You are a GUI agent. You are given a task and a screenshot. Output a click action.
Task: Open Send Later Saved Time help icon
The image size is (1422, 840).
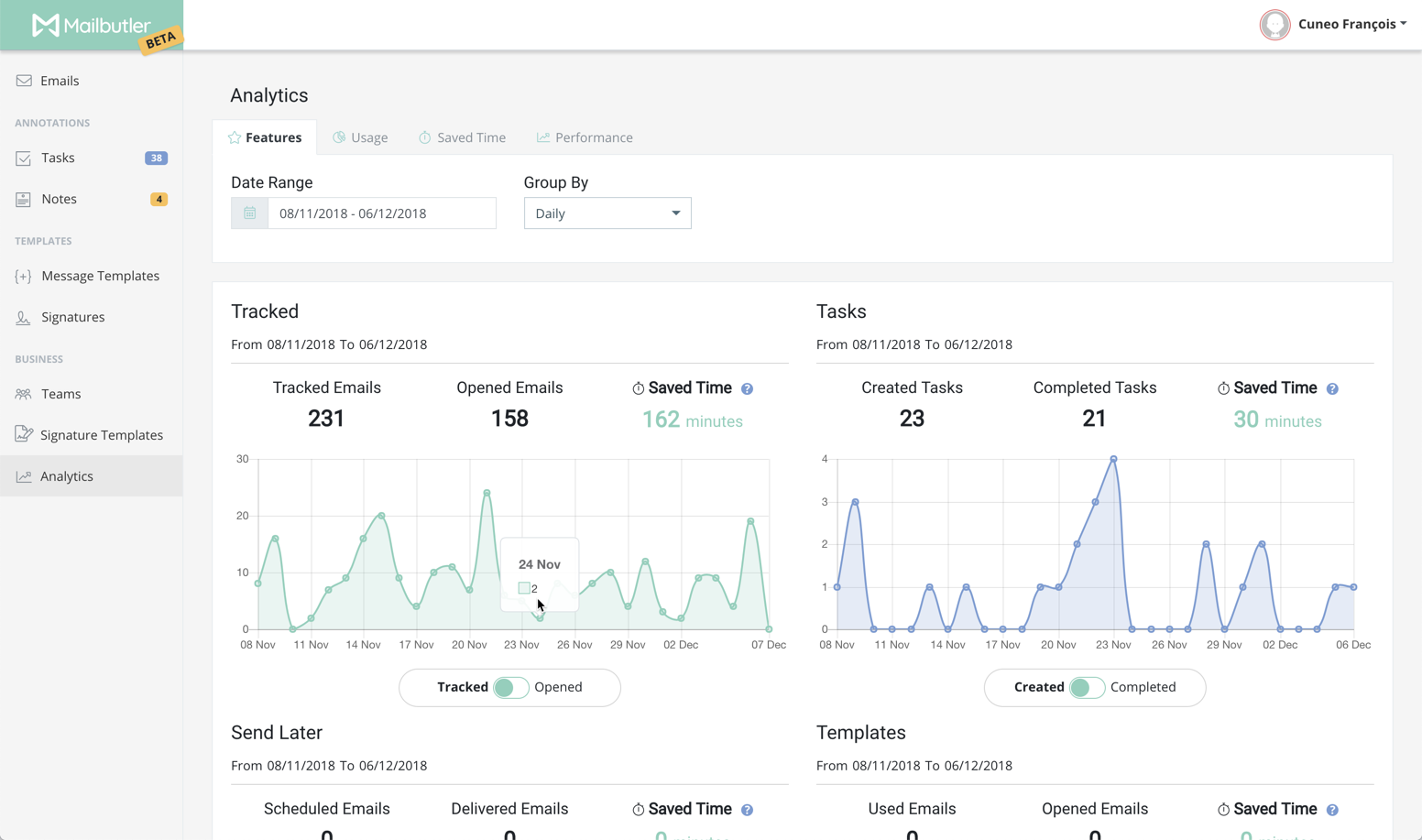[748, 810]
